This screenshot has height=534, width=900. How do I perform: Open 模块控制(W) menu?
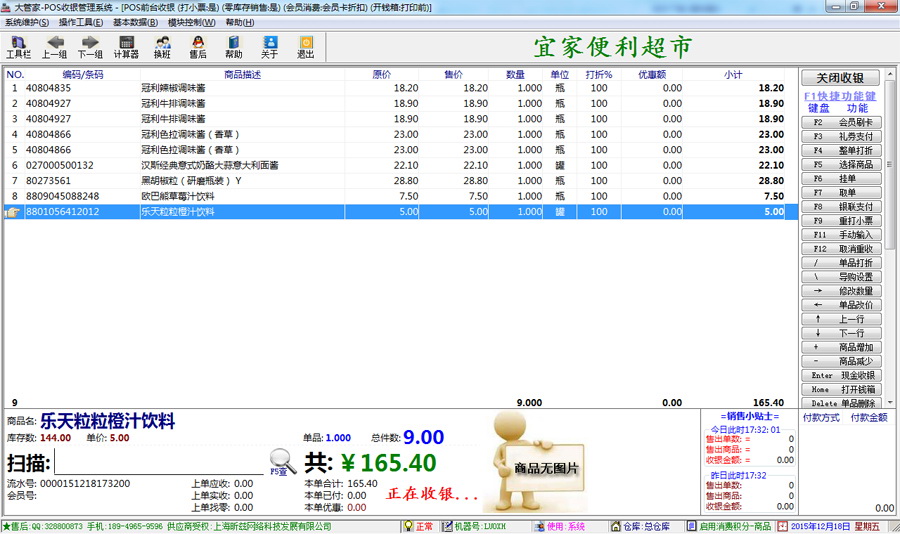(x=192, y=22)
